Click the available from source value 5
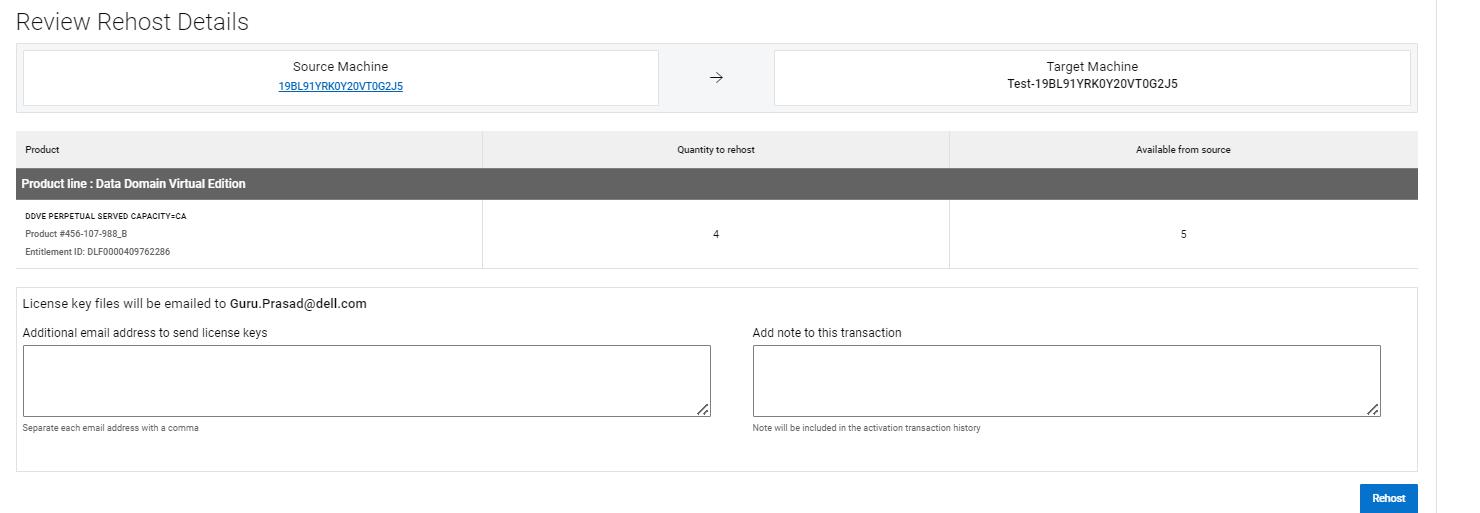Viewport: 1480px width, 513px height. (x=1183, y=234)
